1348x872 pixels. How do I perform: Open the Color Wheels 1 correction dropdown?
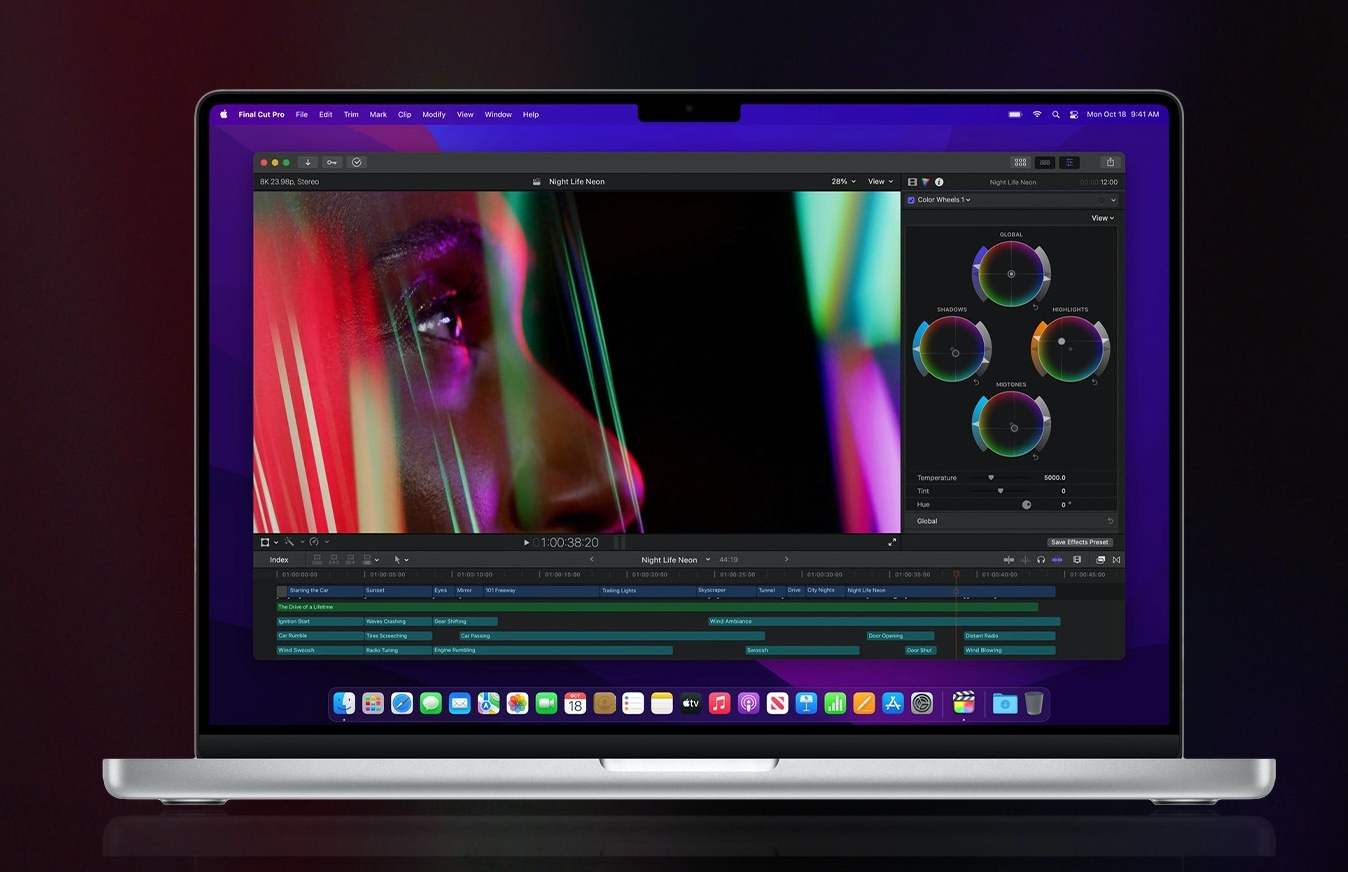tap(944, 200)
